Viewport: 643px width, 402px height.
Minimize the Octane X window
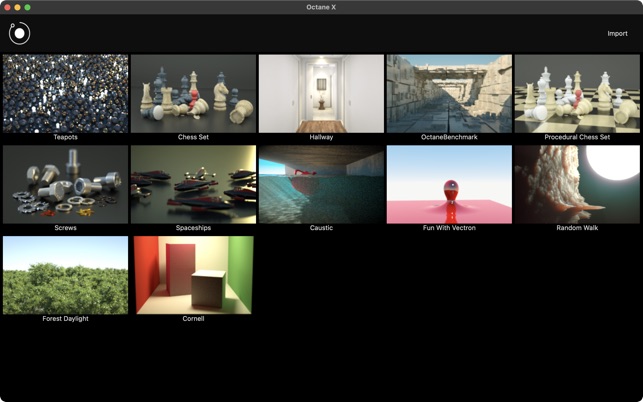(x=17, y=7)
